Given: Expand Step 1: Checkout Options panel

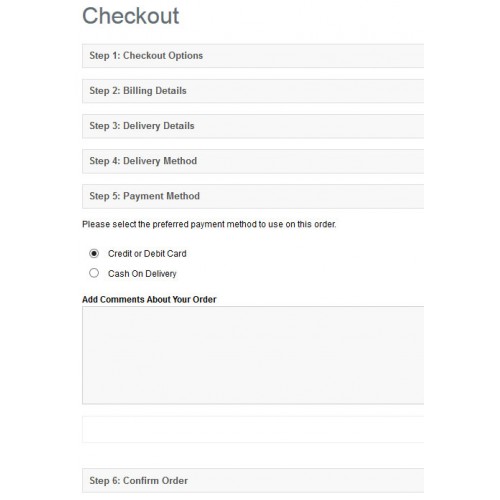Looking at the screenshot, I should coord(253,56).
